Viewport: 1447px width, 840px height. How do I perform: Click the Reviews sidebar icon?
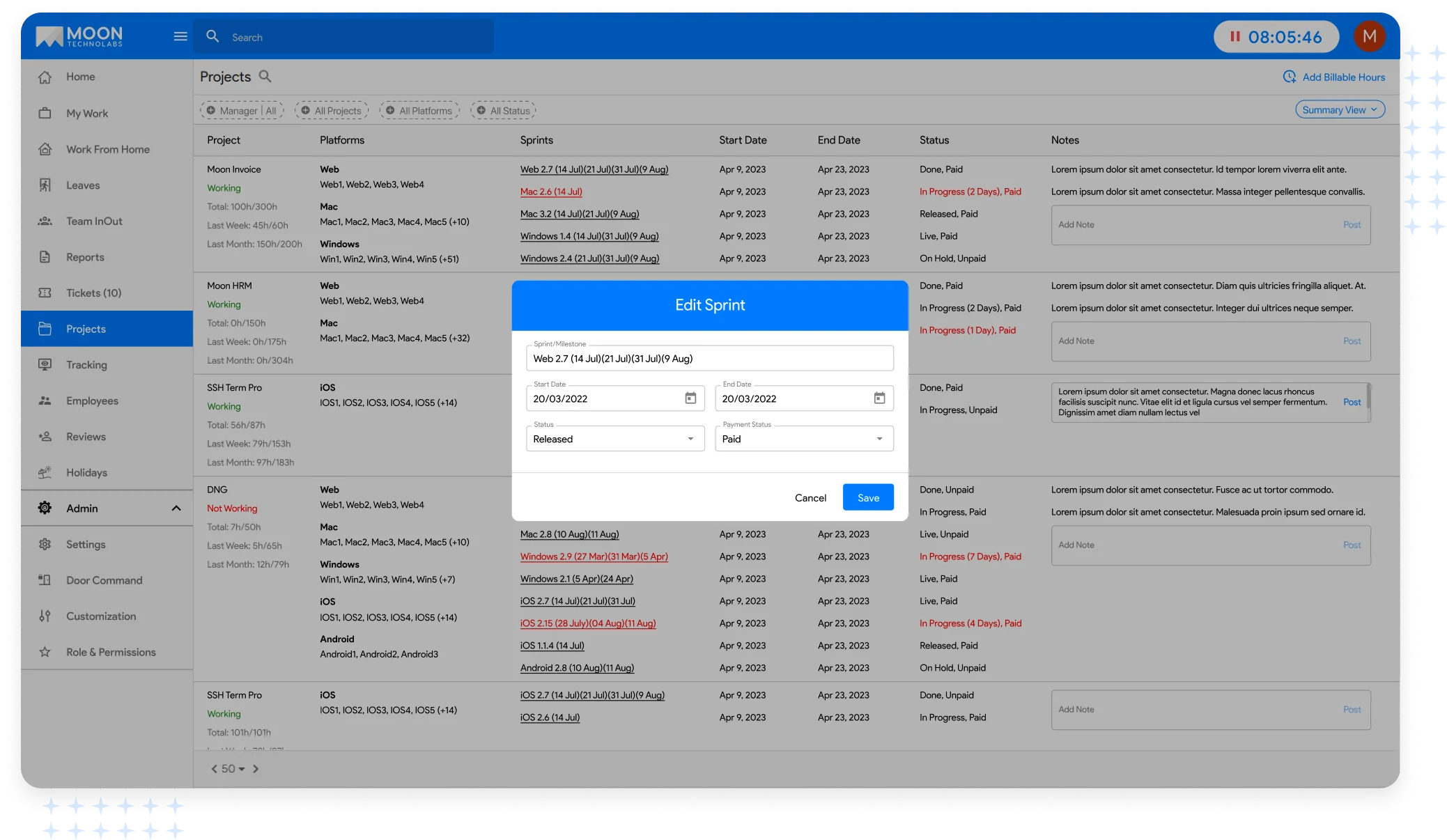pos(45,437)
